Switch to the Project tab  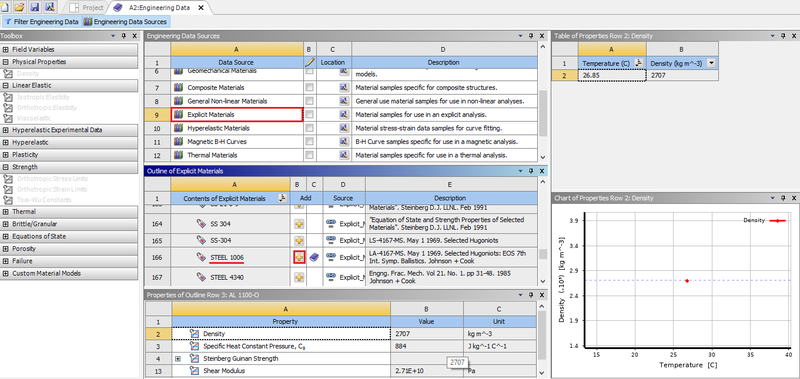87,8
